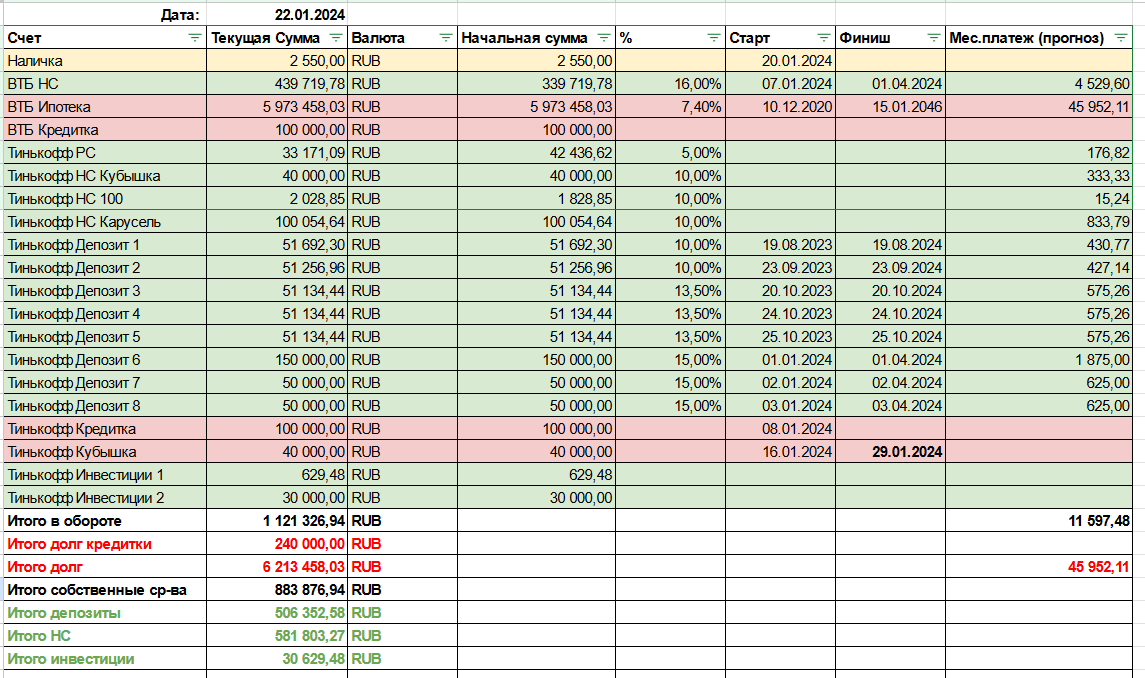Select the 42 436,62 initial sum cell

click(537, 153)
